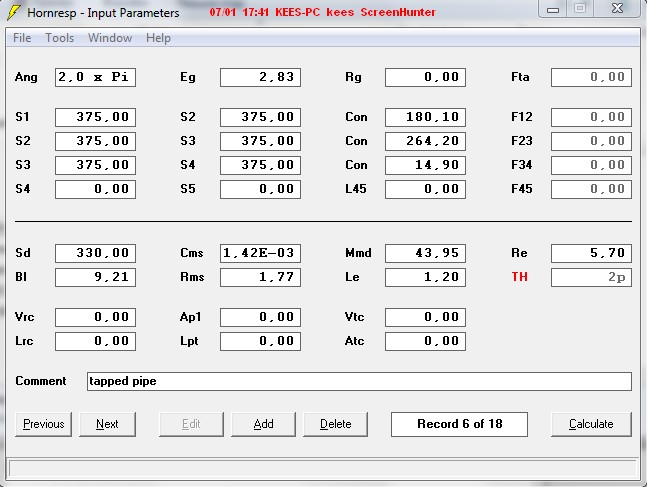Viewport: 647px width, 487px height.
Task: Select the S4 field holding 0,00
Action: [x=95, y=189]
